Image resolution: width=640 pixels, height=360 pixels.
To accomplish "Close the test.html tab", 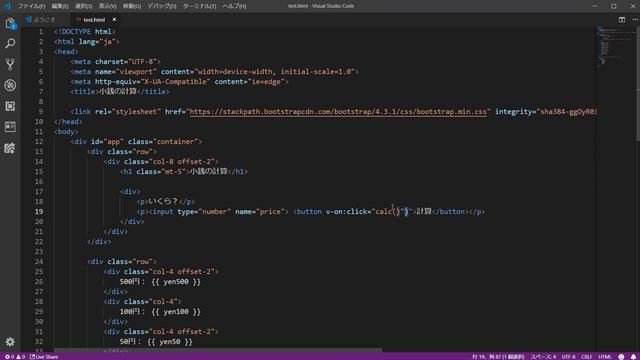I will coord(114,20).
